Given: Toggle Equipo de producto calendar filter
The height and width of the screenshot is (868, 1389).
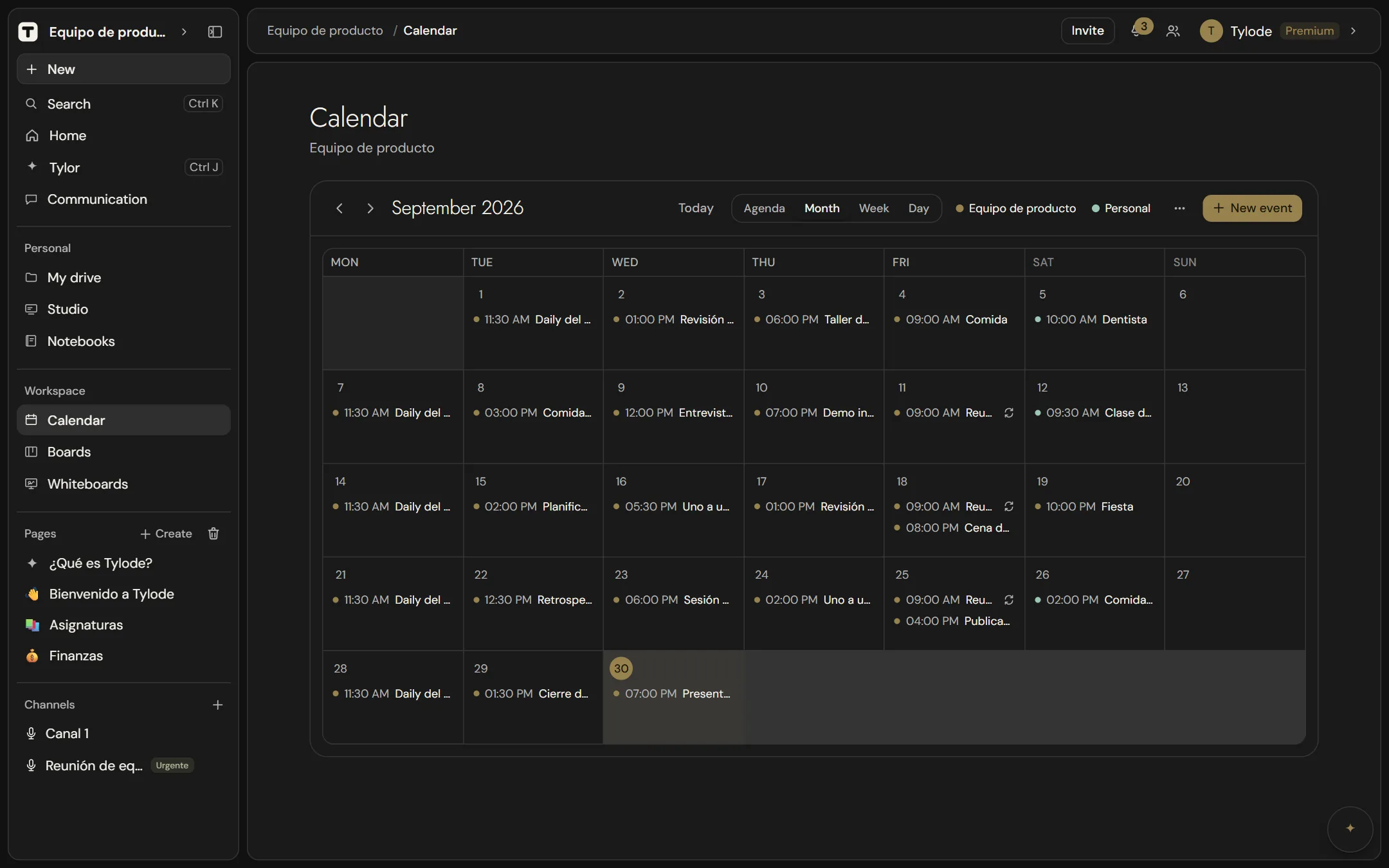Looking at the screenshot, I should [x=1016, y=208].
